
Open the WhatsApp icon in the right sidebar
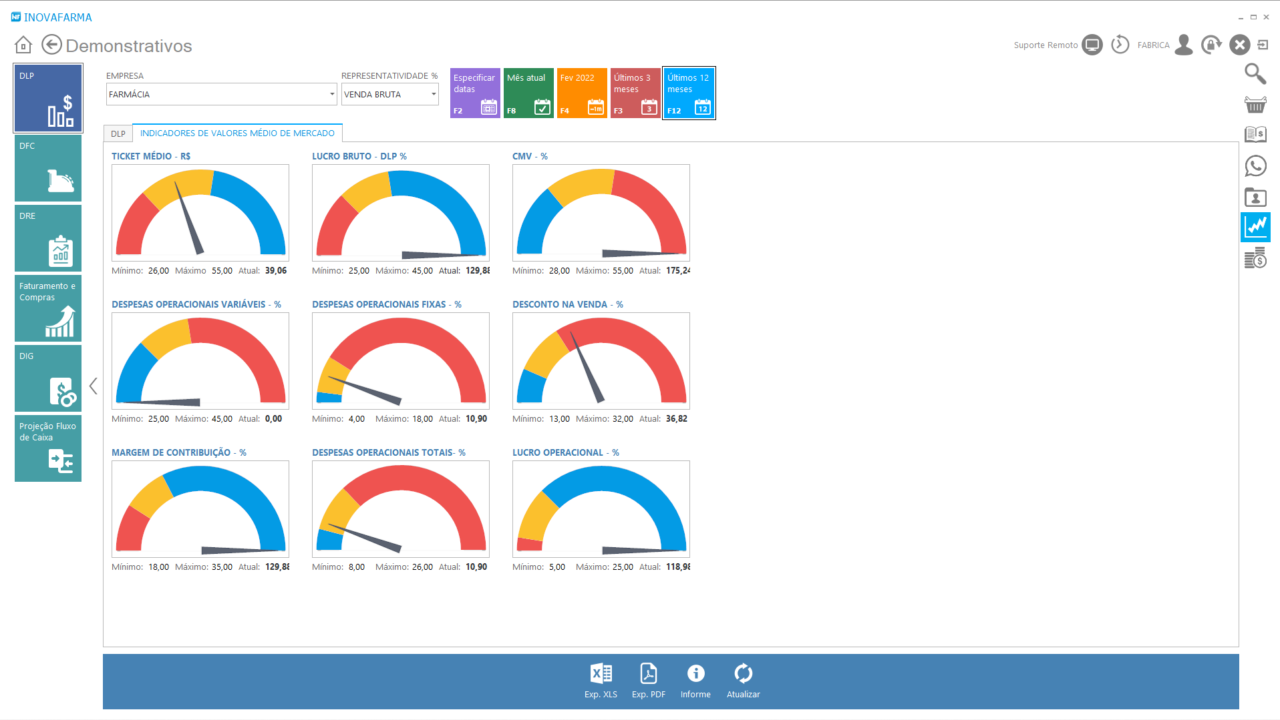tap(1255, 166)
